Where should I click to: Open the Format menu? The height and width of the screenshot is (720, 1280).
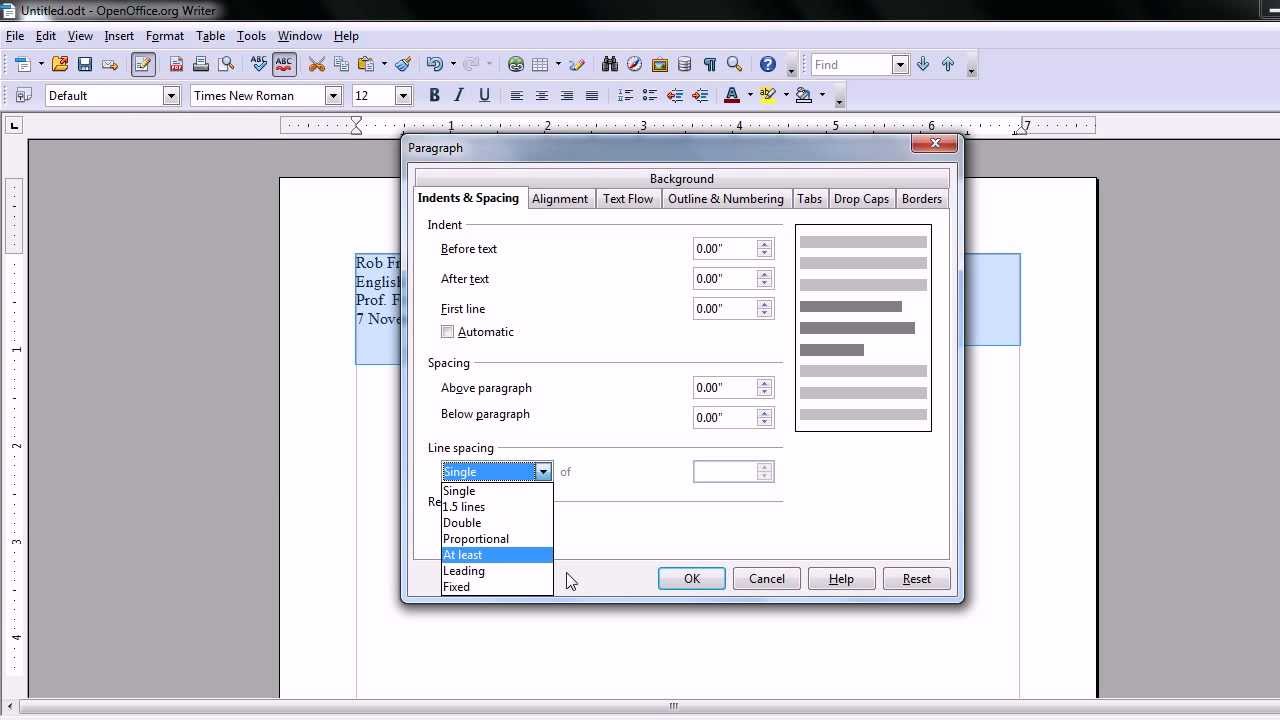[164, 36]
